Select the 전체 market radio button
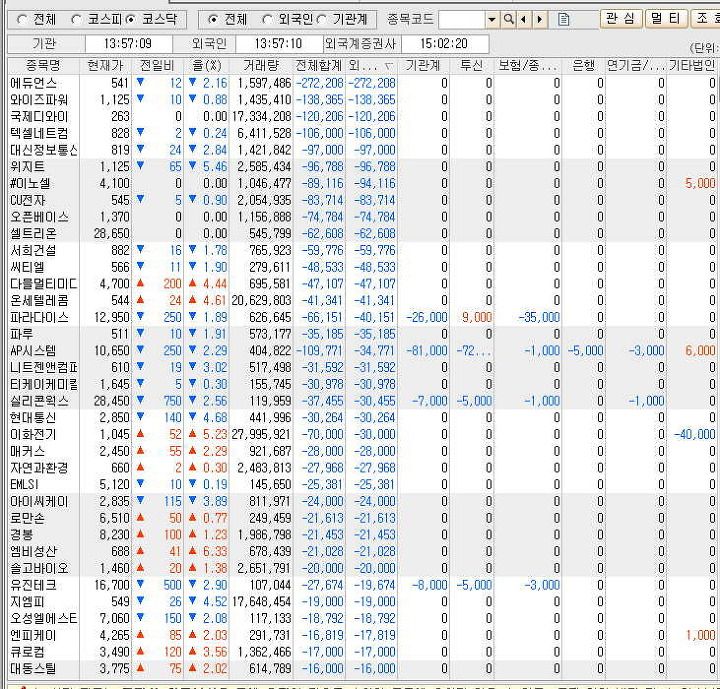Screen dimensions: 720x689 [22, 20]
